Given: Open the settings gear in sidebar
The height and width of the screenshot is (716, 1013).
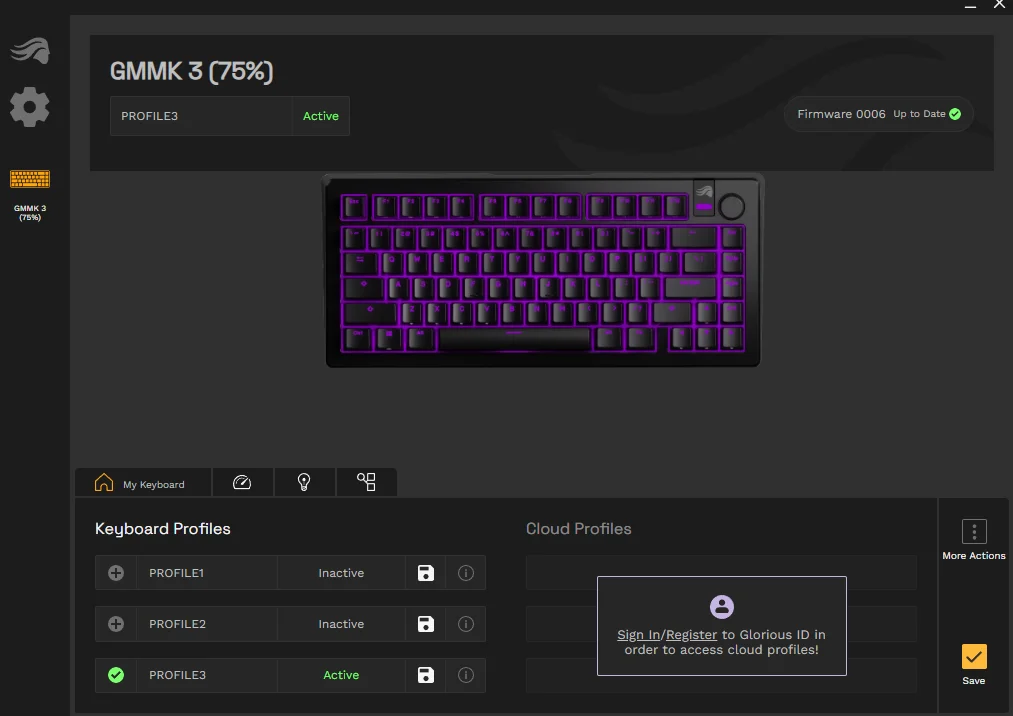Looking at the screenshot, I should click(30, 107).
